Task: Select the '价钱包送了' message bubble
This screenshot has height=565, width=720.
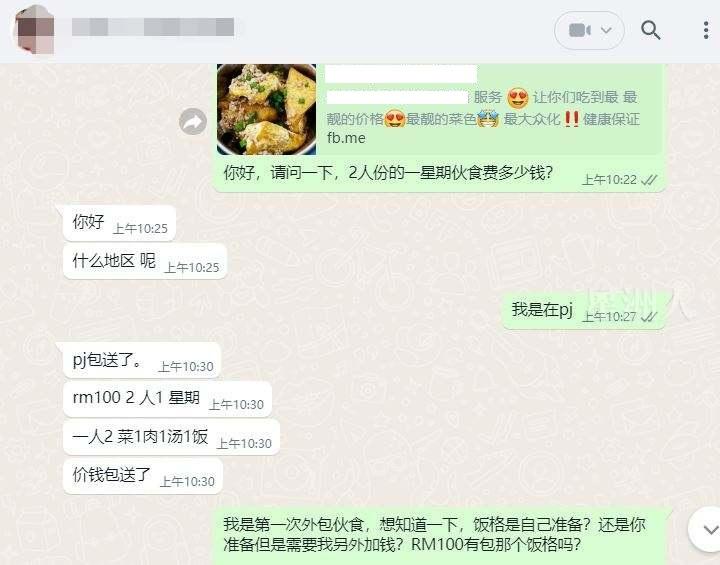Action: coord(143,476)
